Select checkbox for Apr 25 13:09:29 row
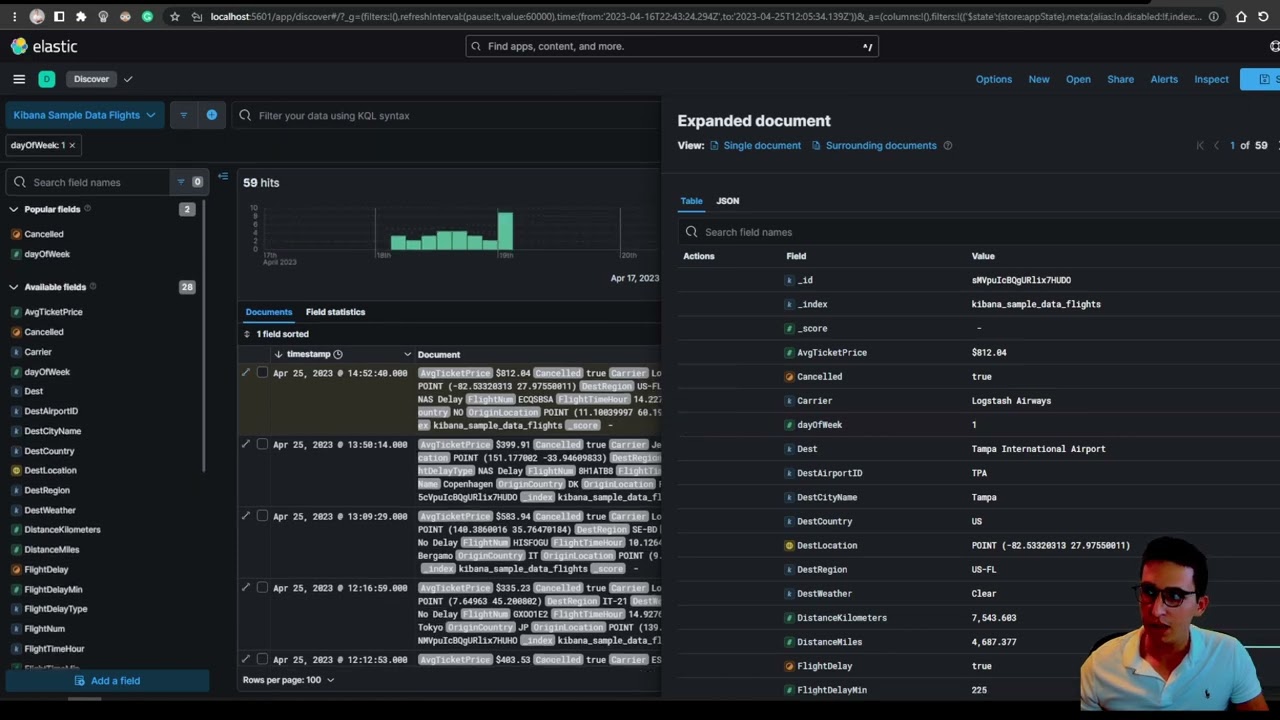Image resolution: width=1280 pixels, height=720 pixels. [x=262, y=516]
